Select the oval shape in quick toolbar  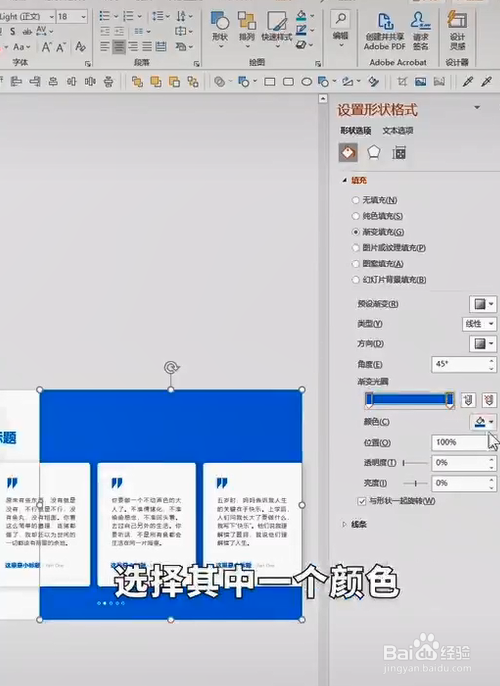(307, 81)
